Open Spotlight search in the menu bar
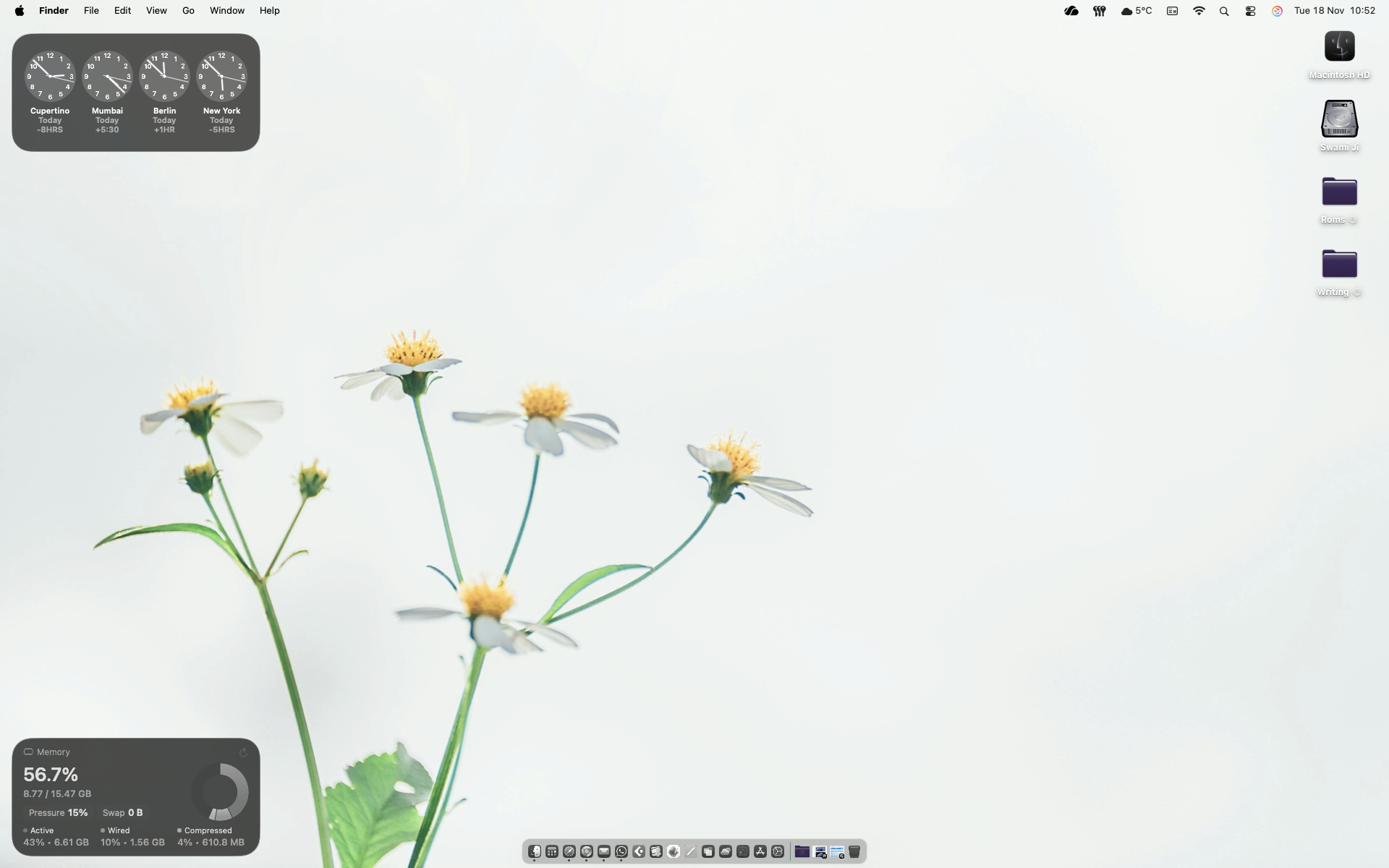 pyautogui.click(x=1224, y=10)
